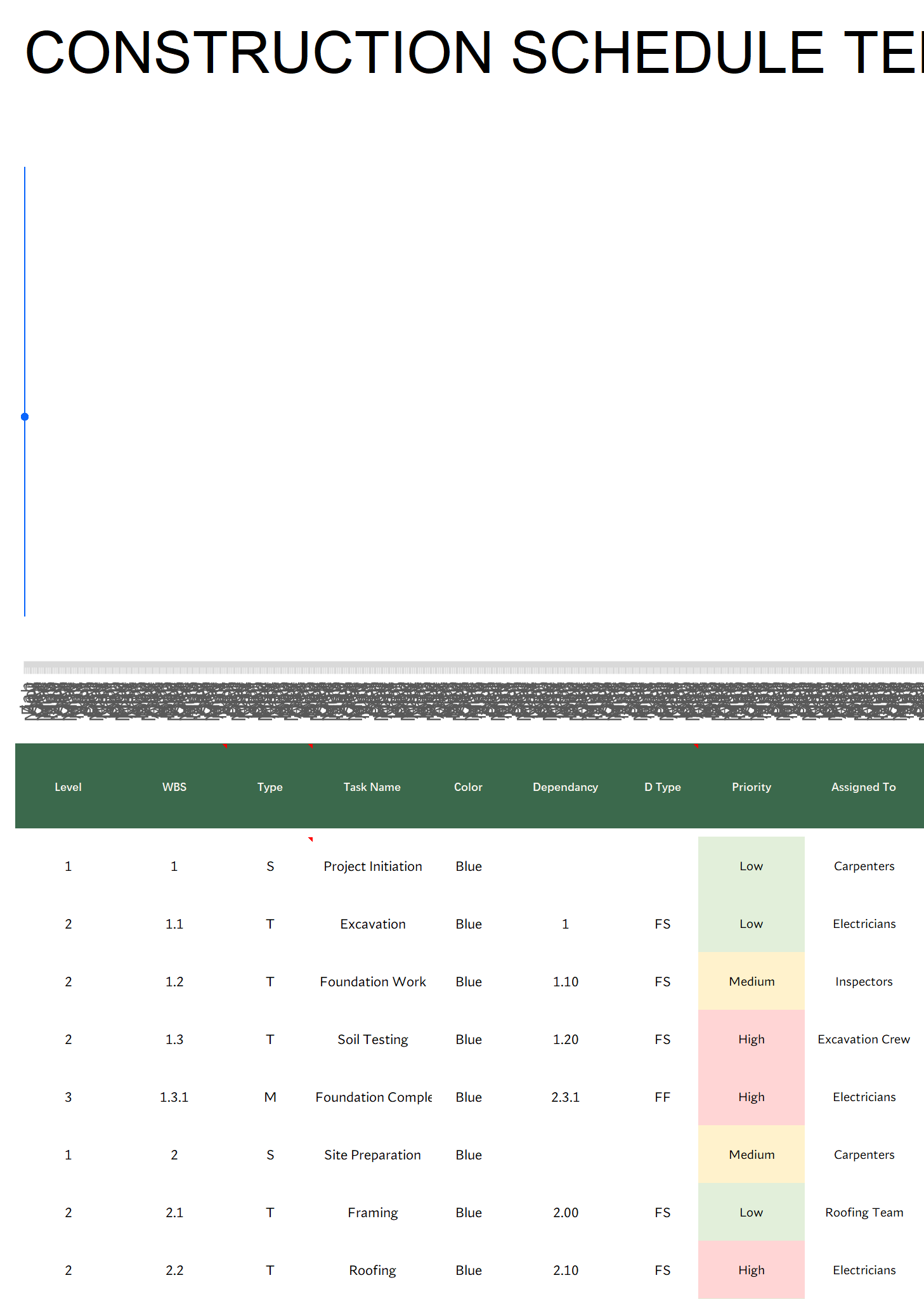924x1299 pixels.
Task: Click Medium priority for Site Preparation
Action: [752, 1154]
